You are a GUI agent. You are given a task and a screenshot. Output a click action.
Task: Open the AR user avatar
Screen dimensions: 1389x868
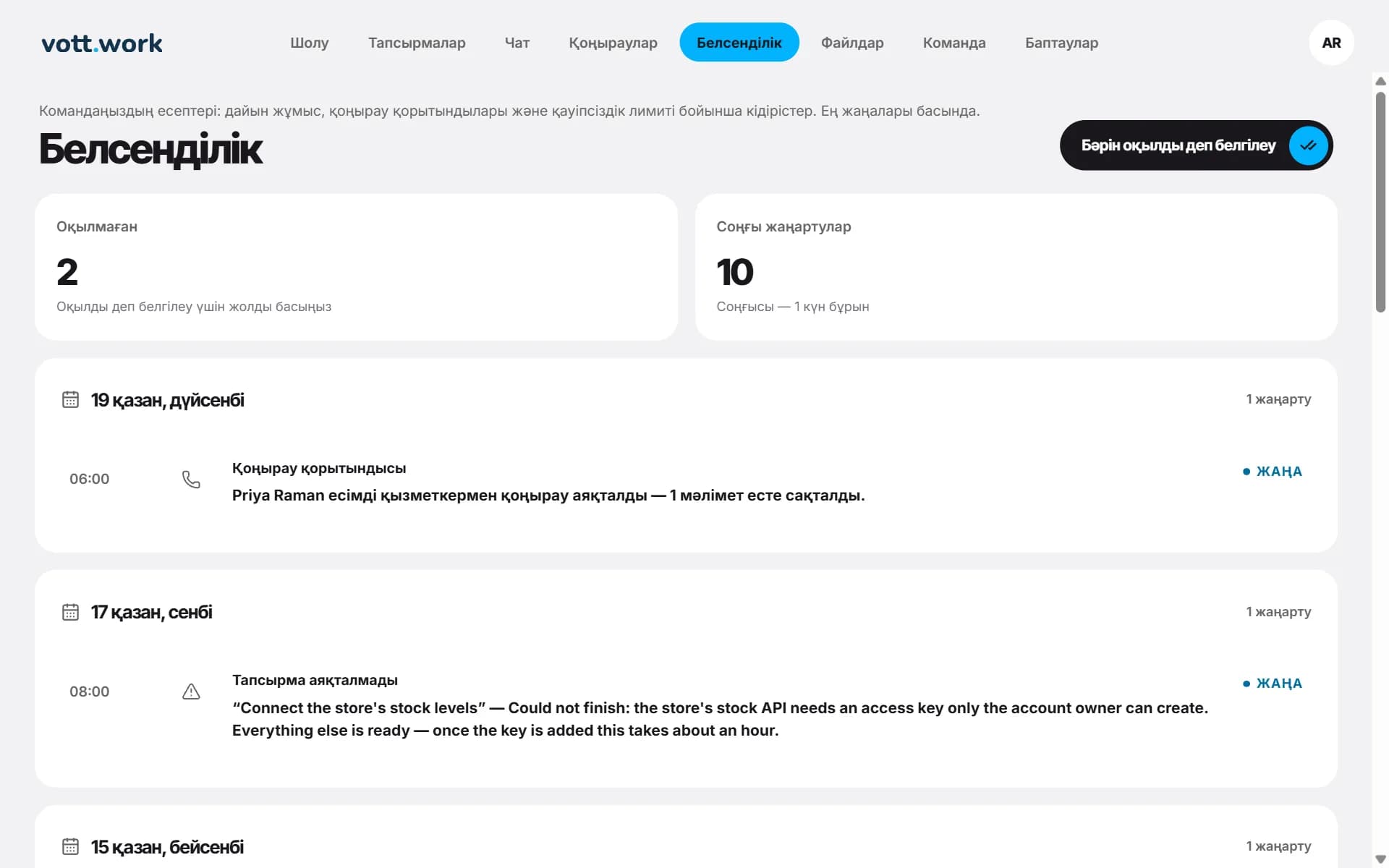coord(1331,43)
